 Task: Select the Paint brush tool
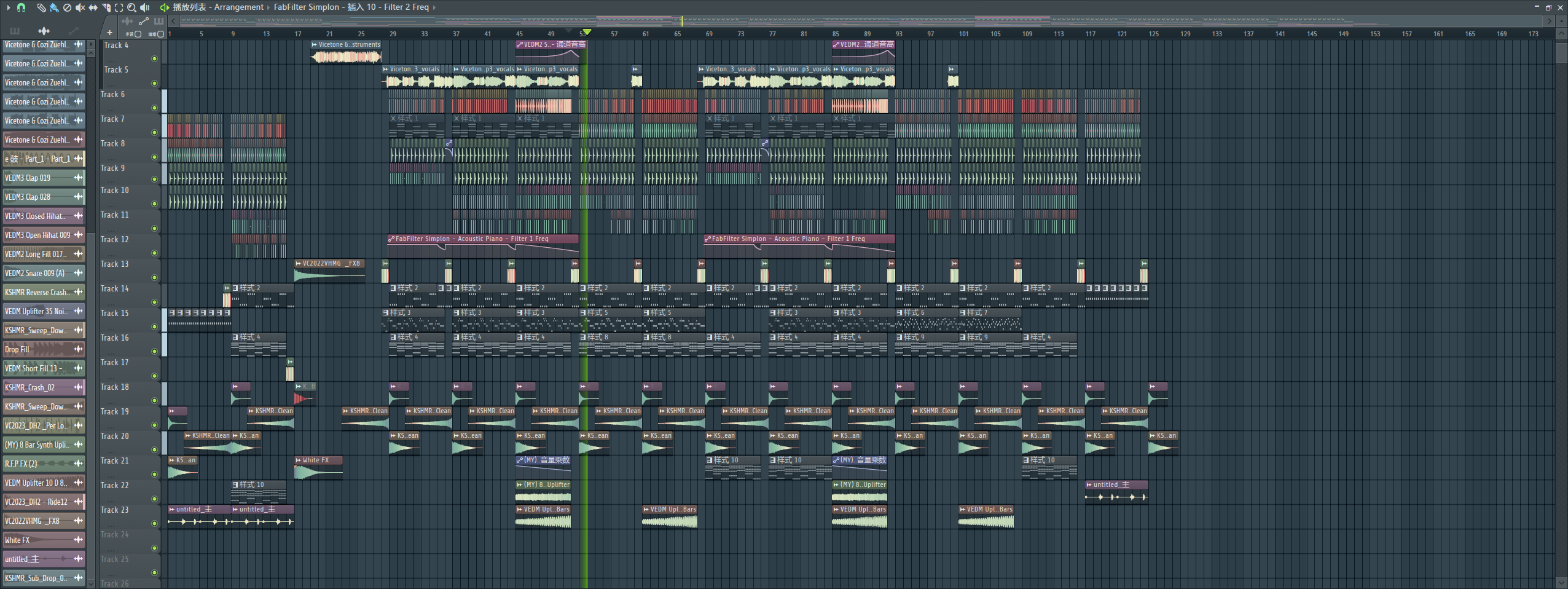coord(54,7)
